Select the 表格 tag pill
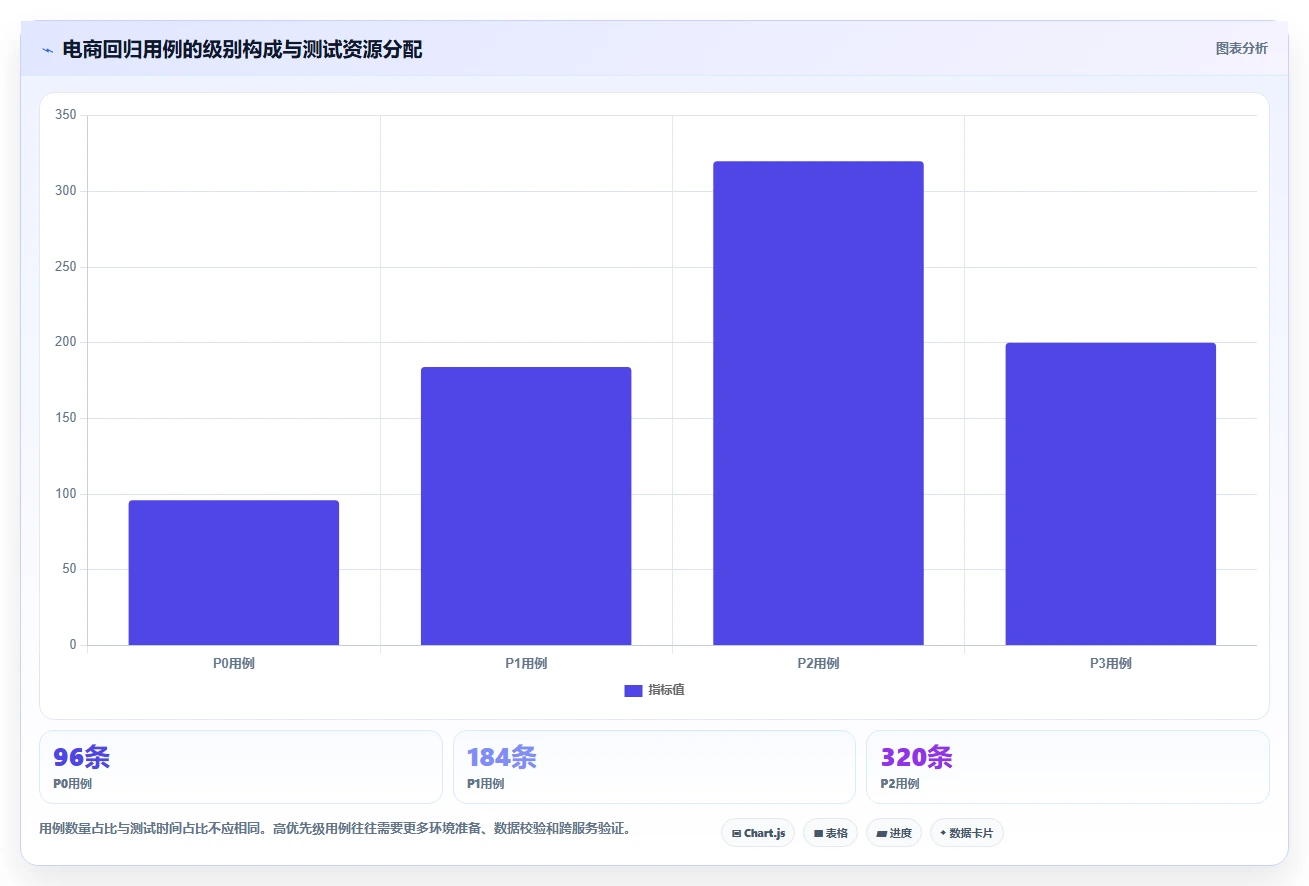Image resolution: width=1309 pixels, height=886 pixels. click(830, 833)
